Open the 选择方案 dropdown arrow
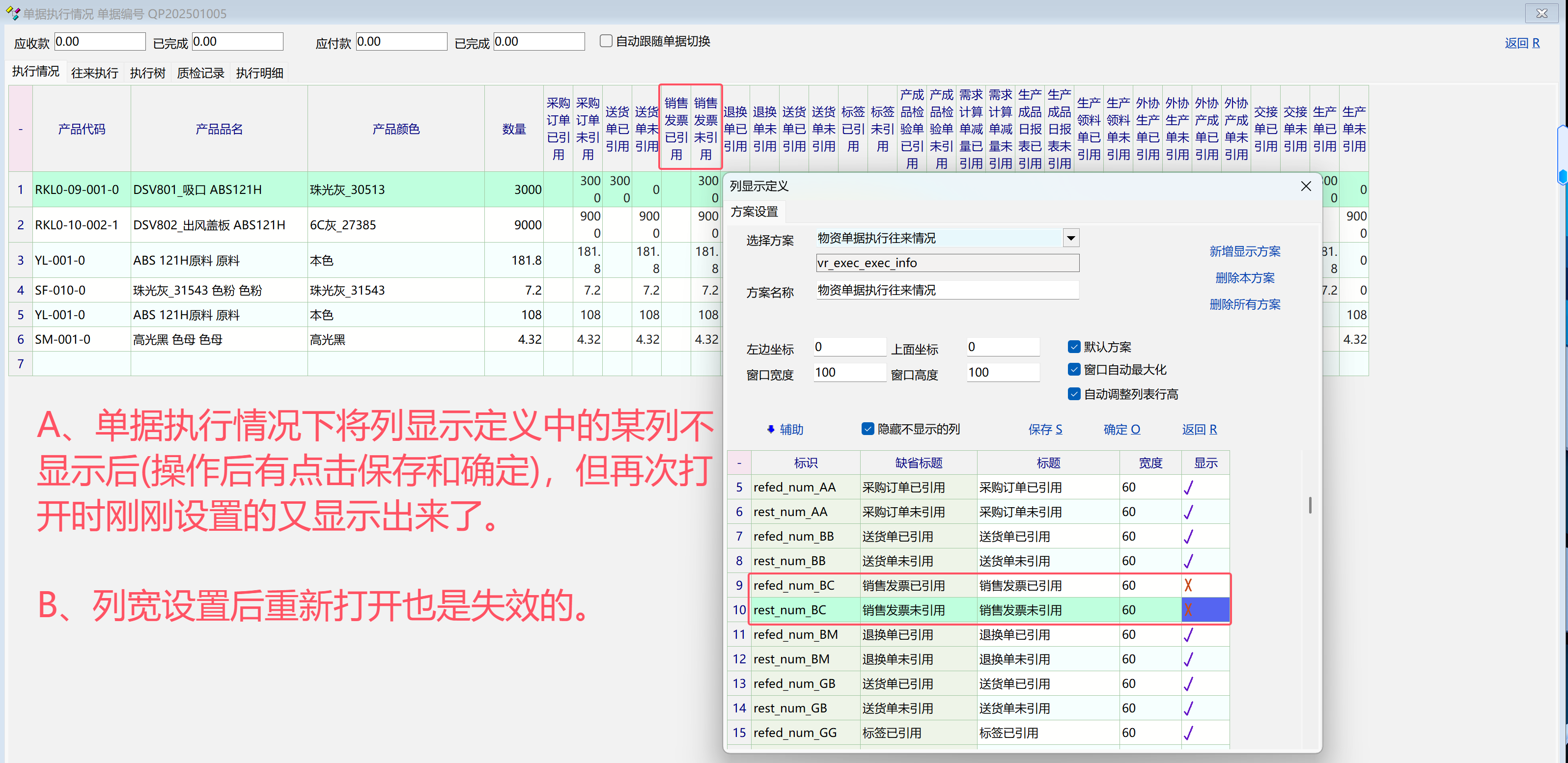This screenshot has height=763, width=1568. (x=1071, y=238)
